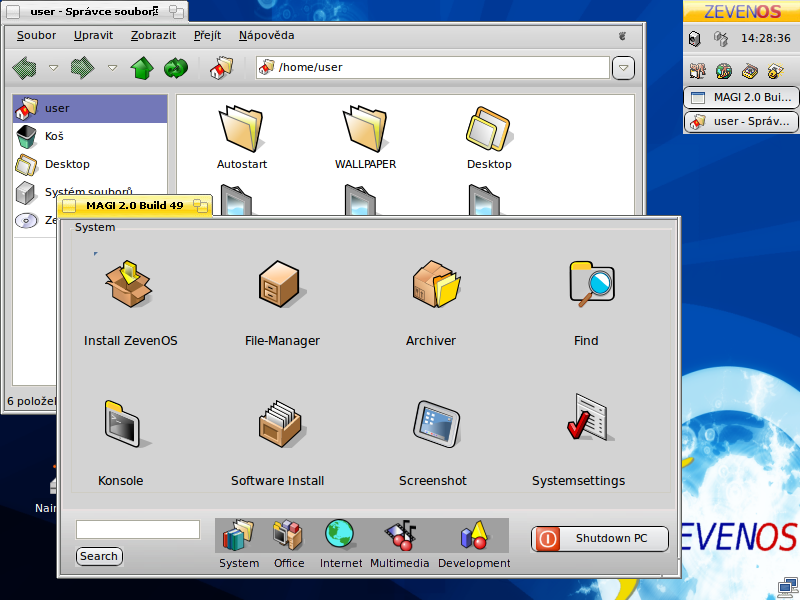Click the Search button in MAGI
800x600 pixels.
click(99, 556)
